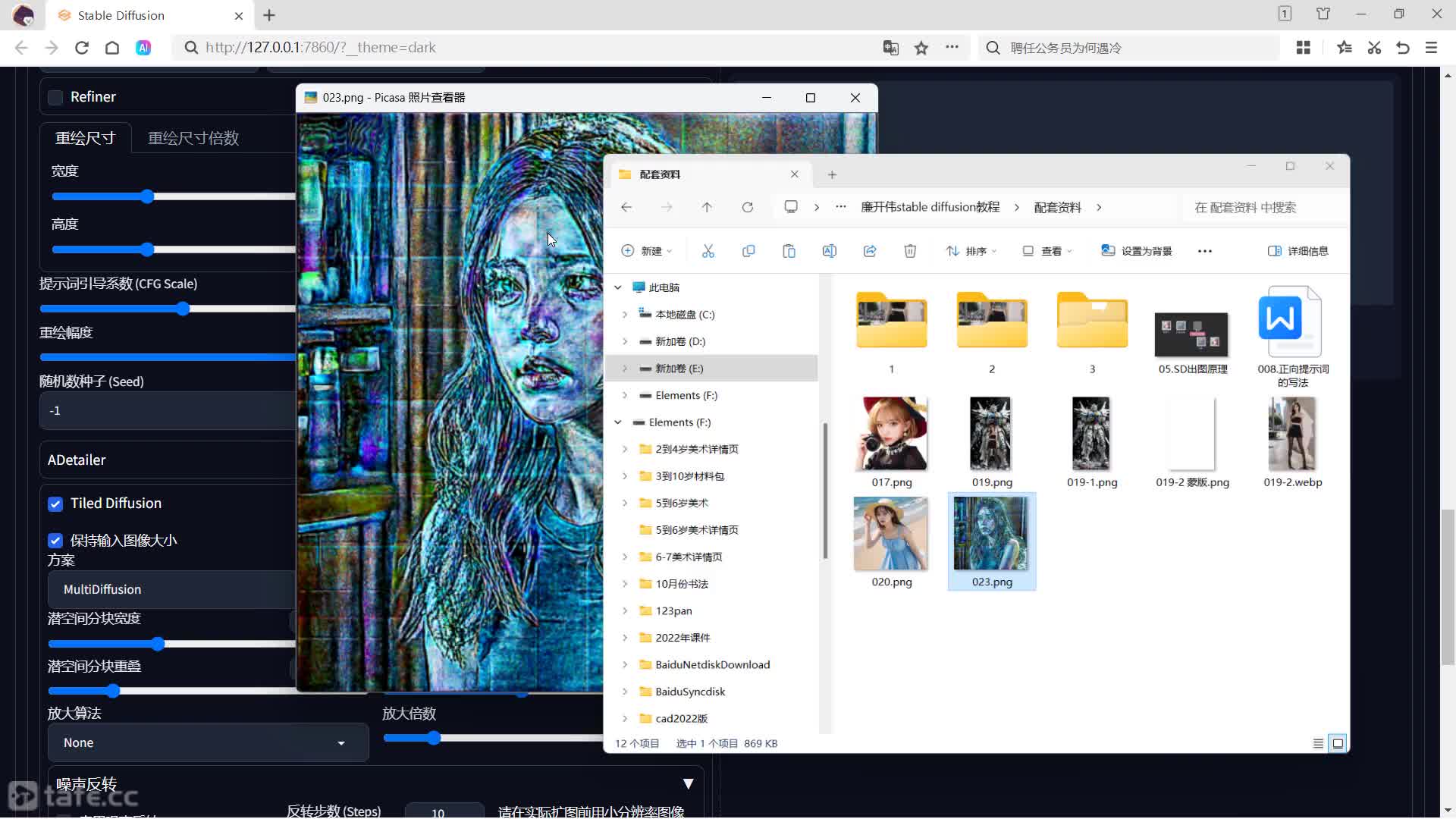Enable 保持输入图像大小方案 checkbox
Screen dimensions: 1456x819
(56, 540)
